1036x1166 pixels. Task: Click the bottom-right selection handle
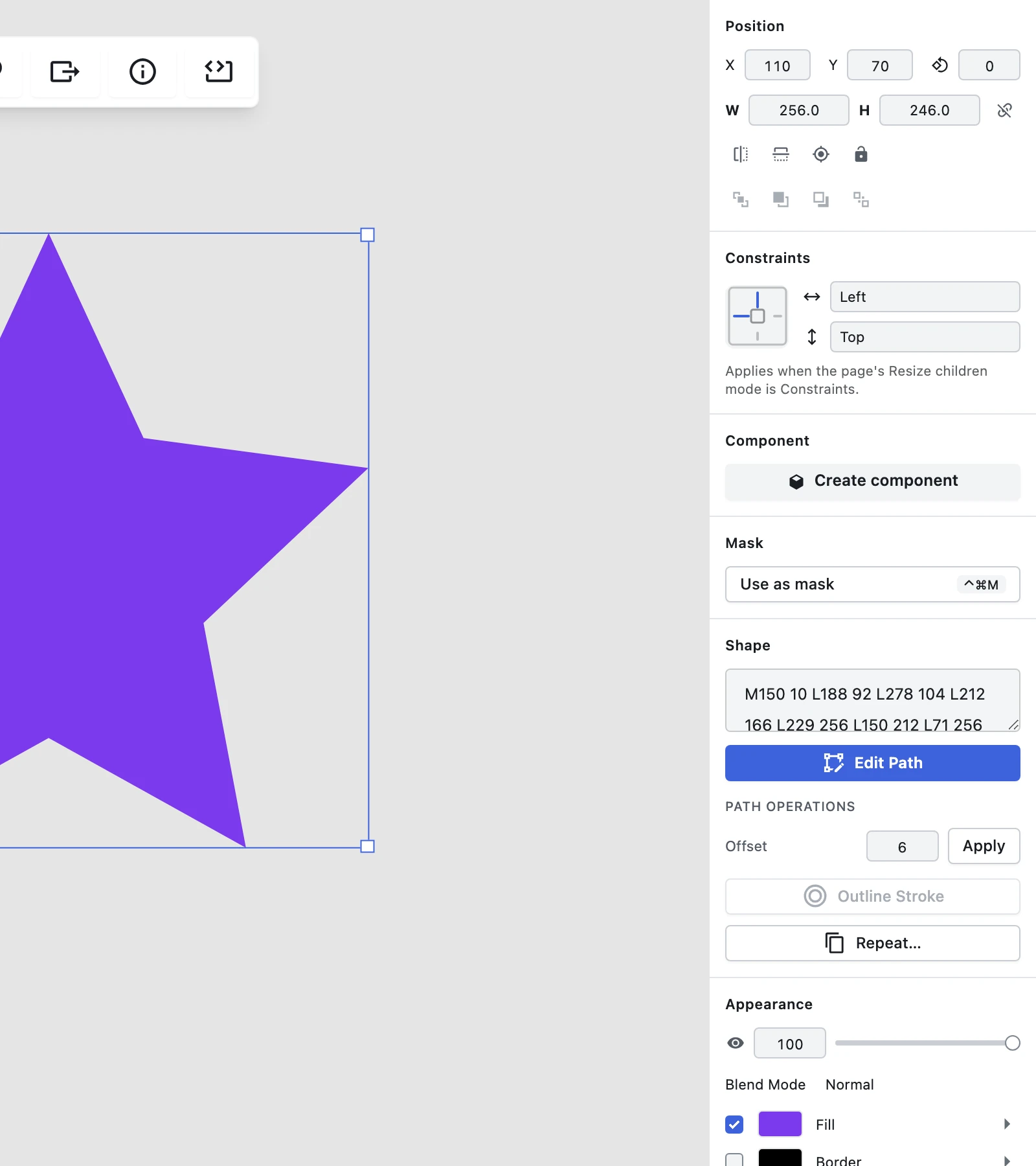[368, 846]
